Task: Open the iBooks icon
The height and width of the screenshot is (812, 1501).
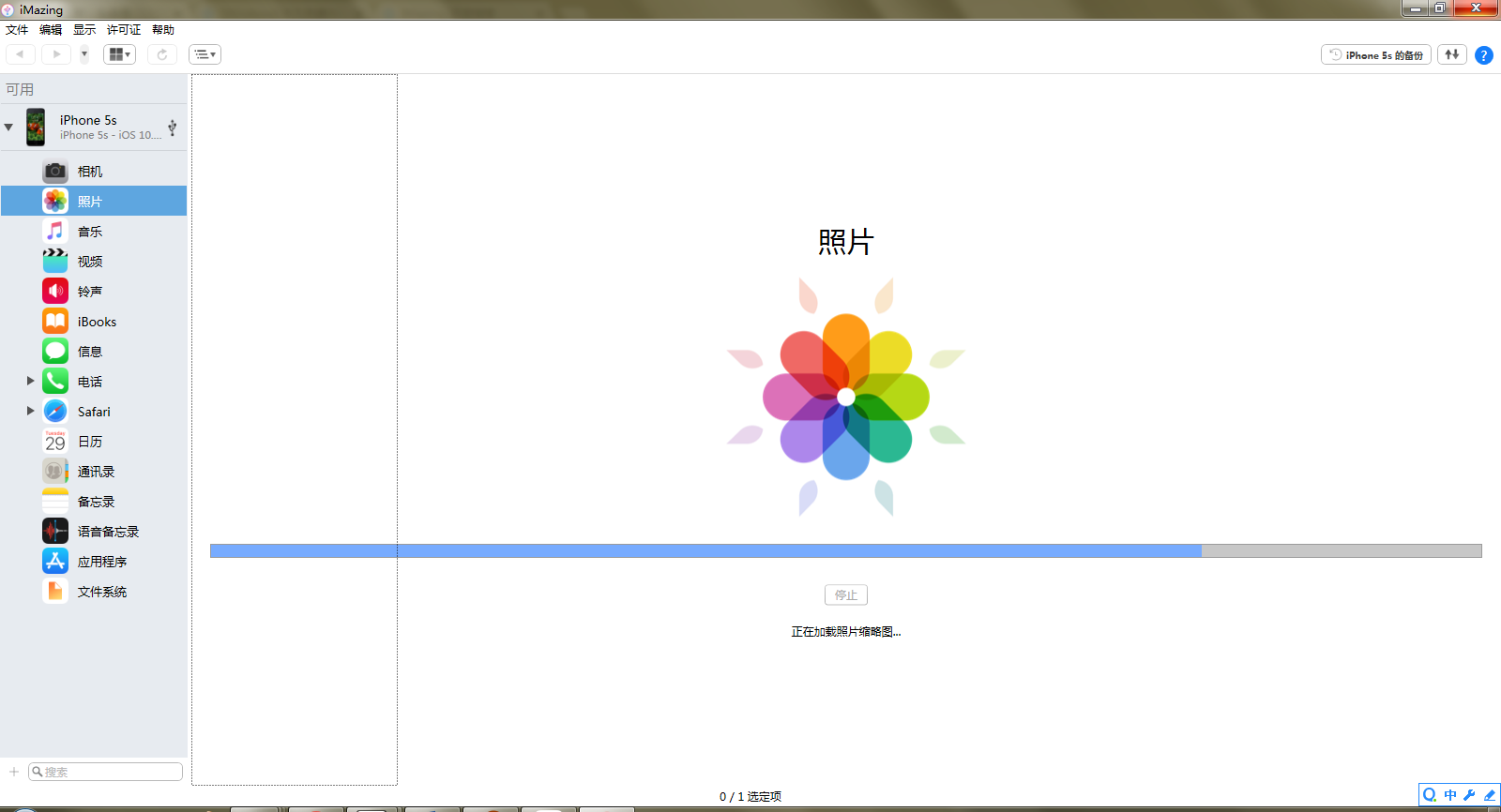Action: (55, 321)
